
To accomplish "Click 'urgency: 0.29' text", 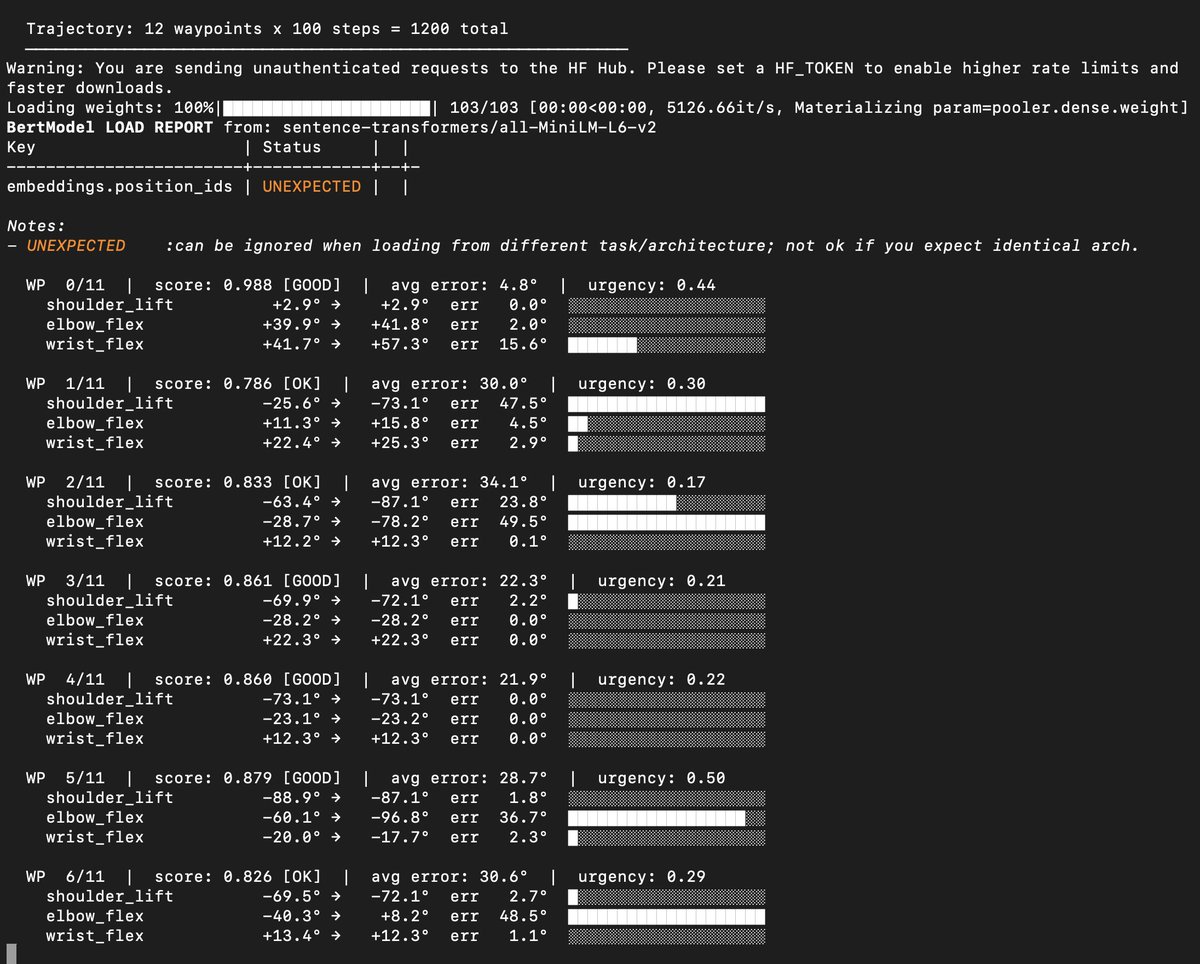I will tap(642, 876).
